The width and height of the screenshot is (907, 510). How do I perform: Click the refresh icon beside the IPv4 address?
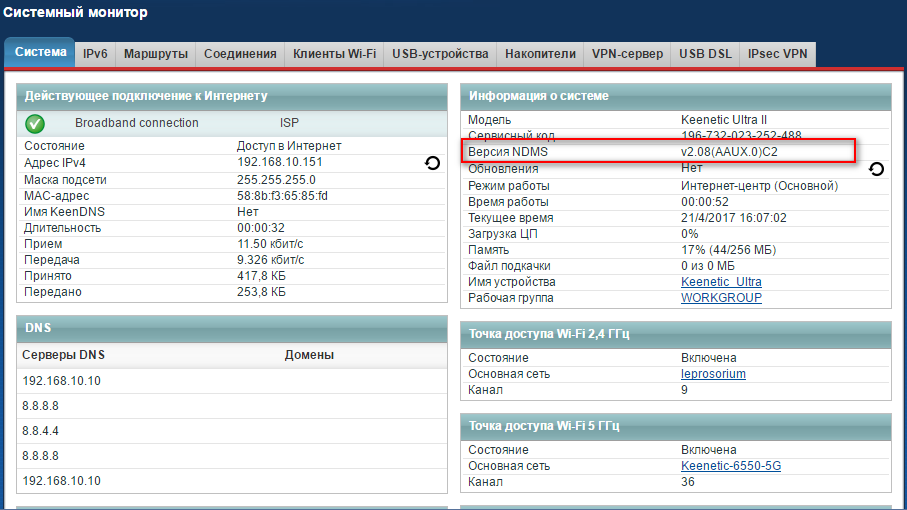(433, 163)
